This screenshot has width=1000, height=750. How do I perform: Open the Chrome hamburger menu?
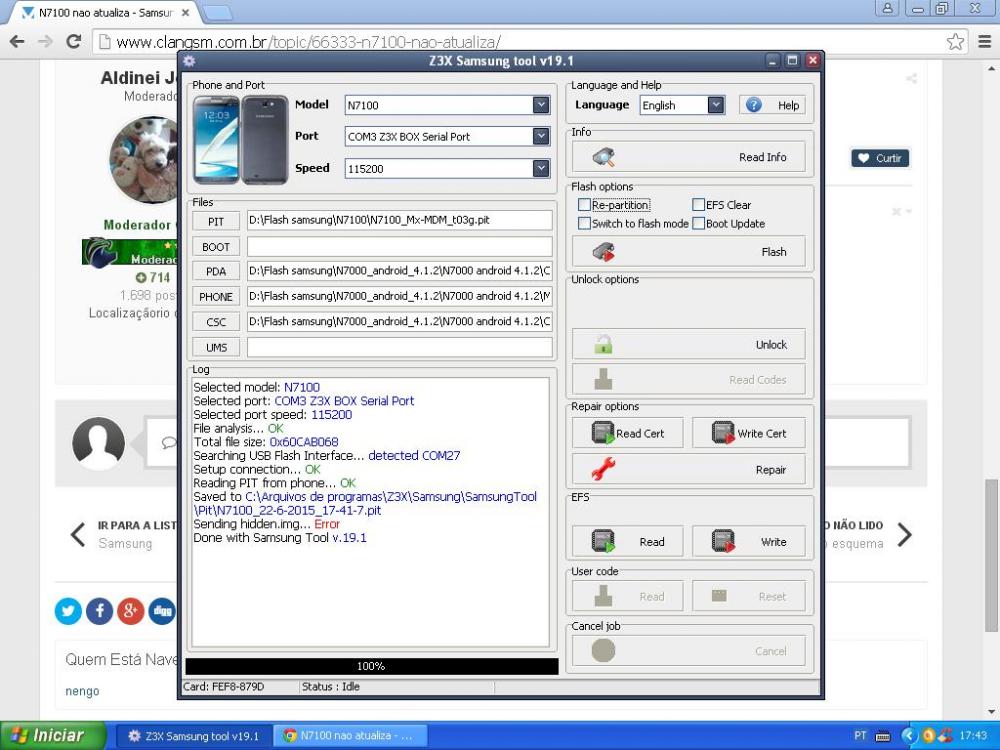point(985,42)
